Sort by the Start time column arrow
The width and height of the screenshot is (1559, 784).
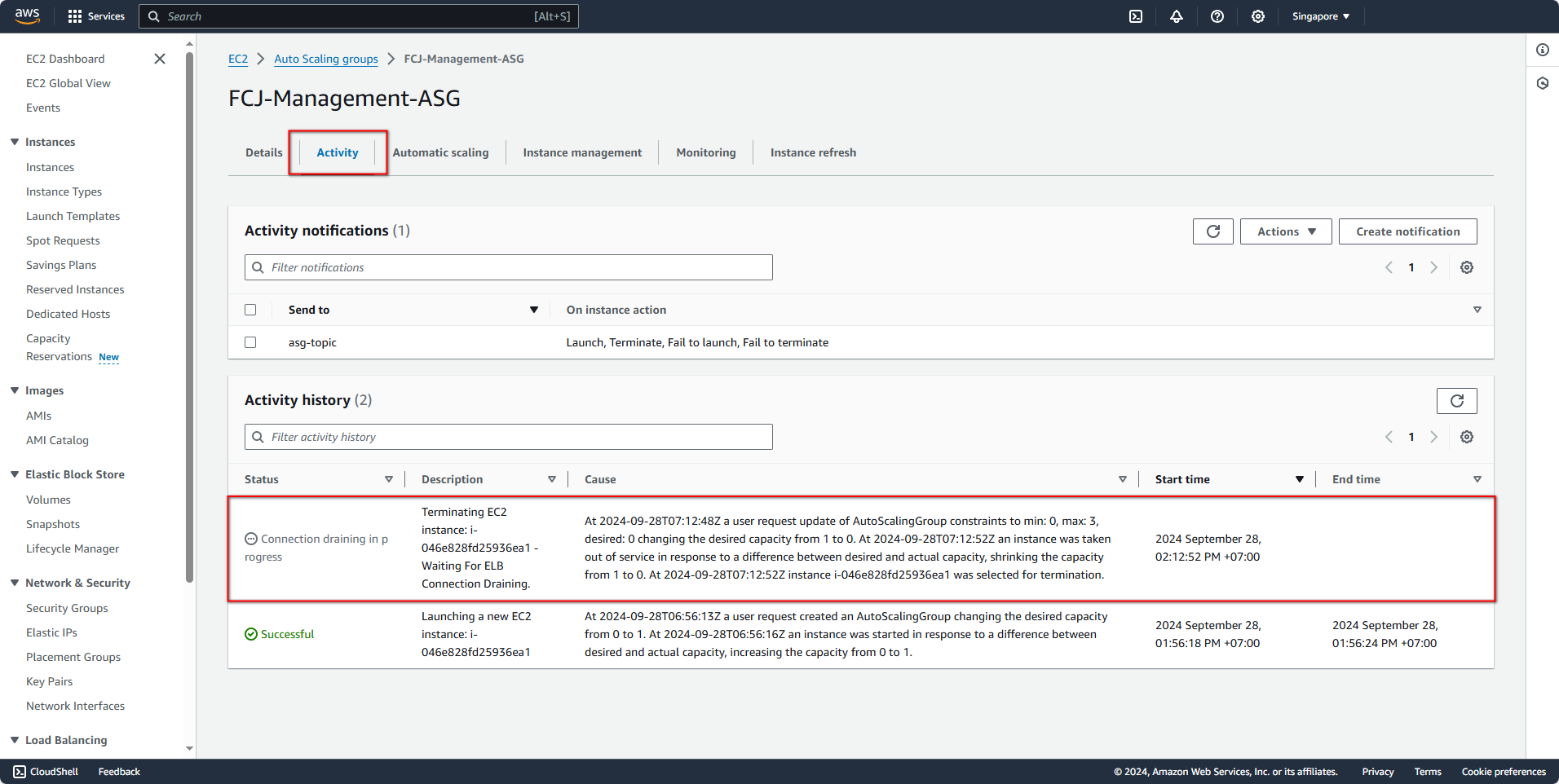tap(1300, 479)
